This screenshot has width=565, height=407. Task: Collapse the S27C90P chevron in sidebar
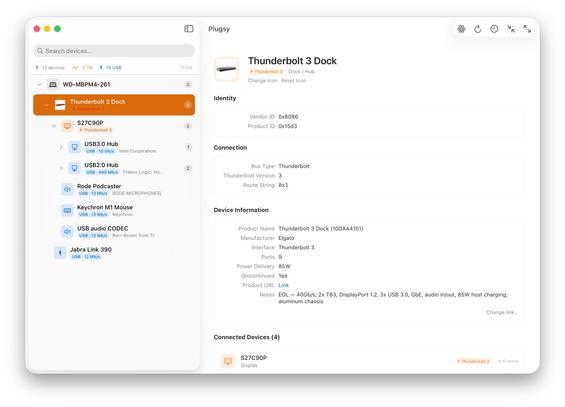(x=53, y=126)
